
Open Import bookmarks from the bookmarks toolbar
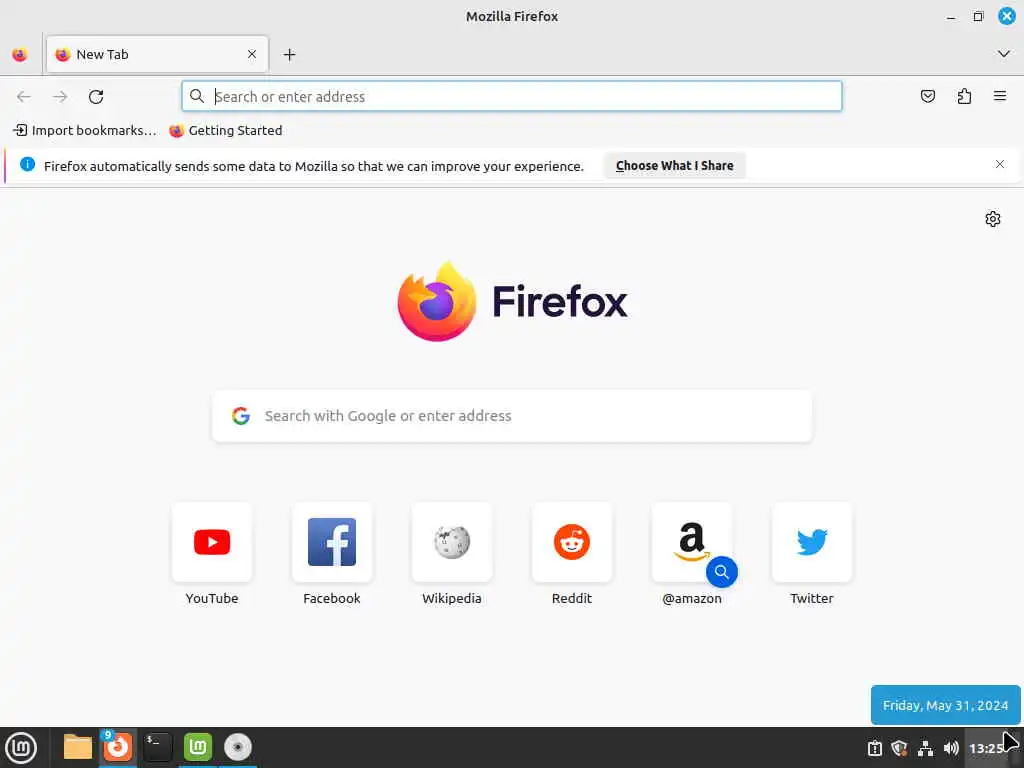pos(85,131)
